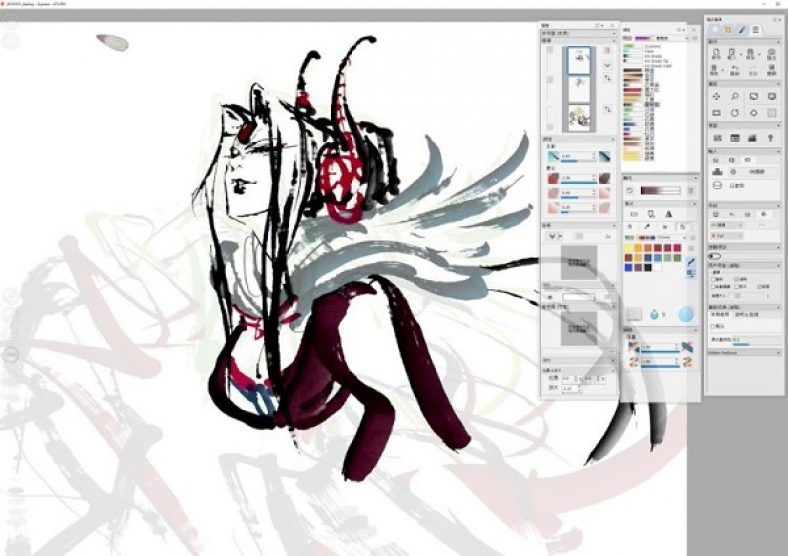Viewport: 788px width, 556px height.
Task: Click the bucket icon left of the letter A
Action: click(651, 214)
